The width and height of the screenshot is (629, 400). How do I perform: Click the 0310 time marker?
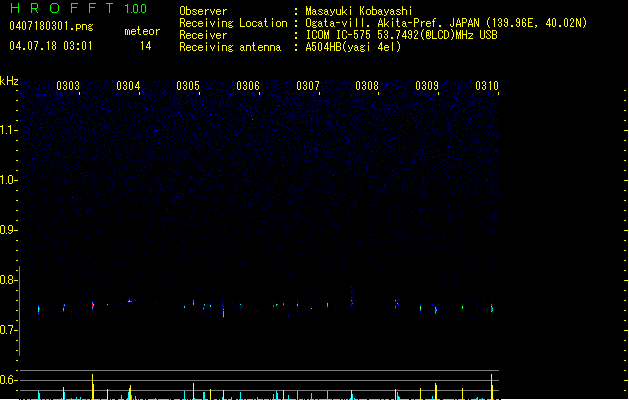coord(487,86)
